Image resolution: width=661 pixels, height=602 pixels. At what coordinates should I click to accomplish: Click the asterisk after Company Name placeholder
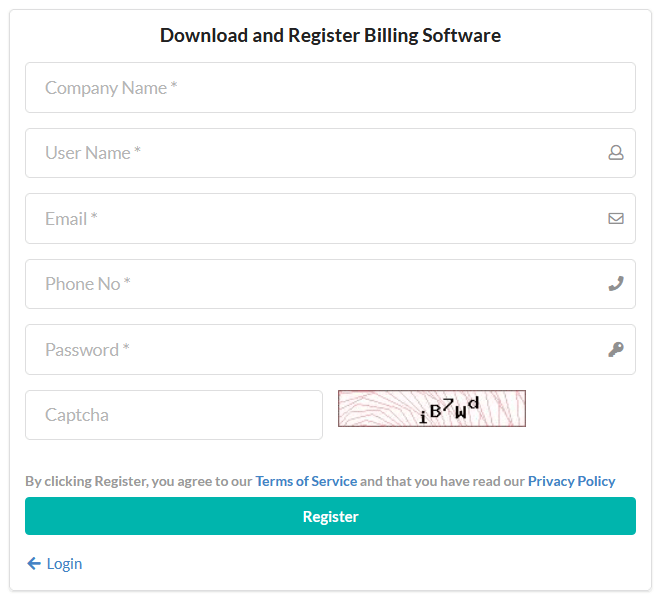(174, 86)
